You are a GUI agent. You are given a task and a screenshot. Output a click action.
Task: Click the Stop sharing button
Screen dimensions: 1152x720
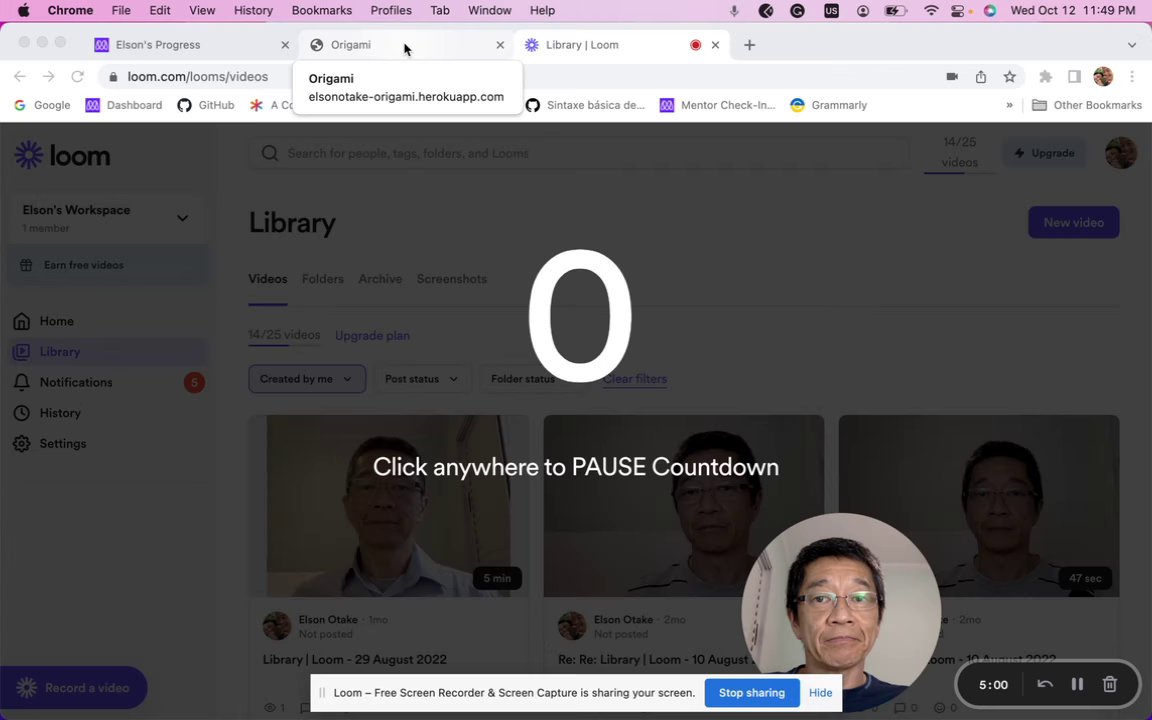point(752,693)
